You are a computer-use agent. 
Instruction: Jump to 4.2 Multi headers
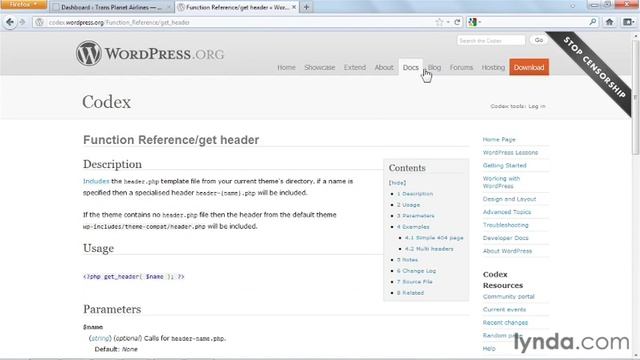pyautogui.click(x=429, y=249)
